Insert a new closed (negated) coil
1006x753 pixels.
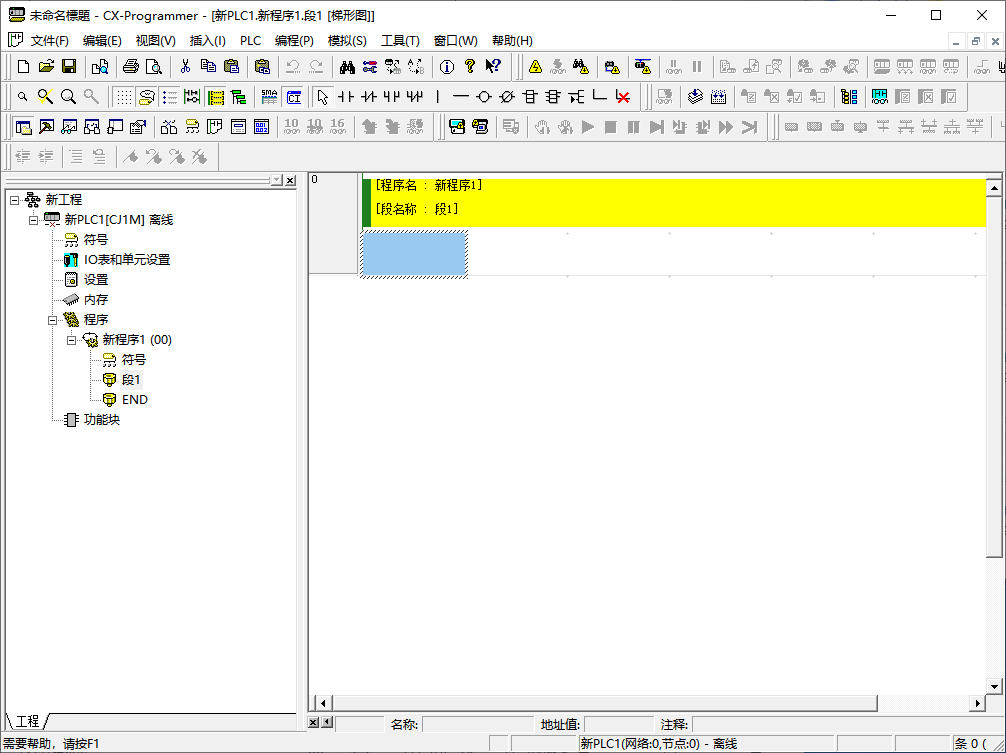[x=507, y=97]
